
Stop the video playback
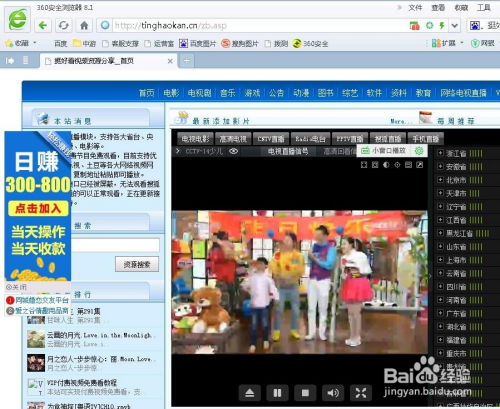(305, 393)
